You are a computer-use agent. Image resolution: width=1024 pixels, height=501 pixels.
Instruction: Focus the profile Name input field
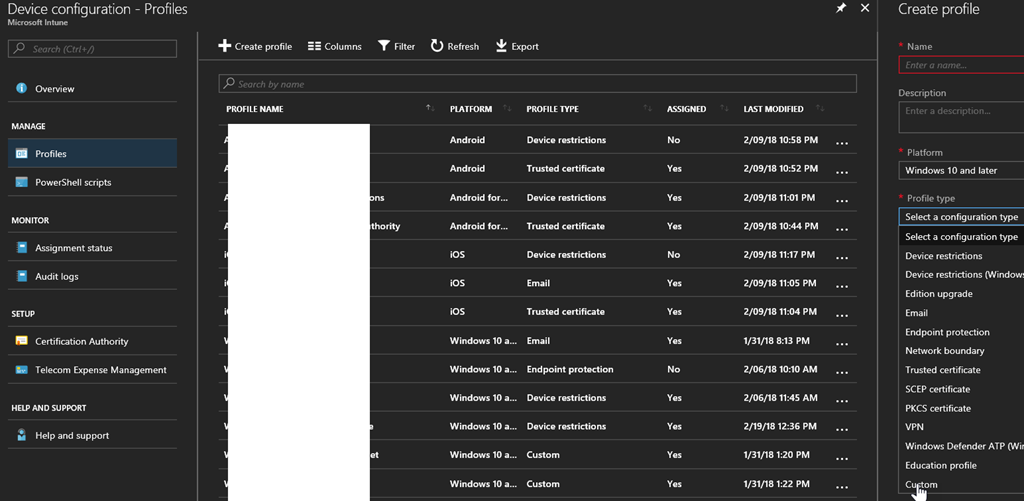pos(960,65)
